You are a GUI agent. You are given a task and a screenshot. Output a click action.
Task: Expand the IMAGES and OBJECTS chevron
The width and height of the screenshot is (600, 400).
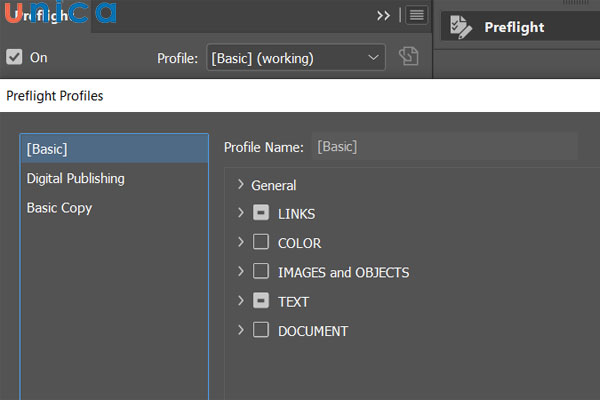tap(240, 272)
